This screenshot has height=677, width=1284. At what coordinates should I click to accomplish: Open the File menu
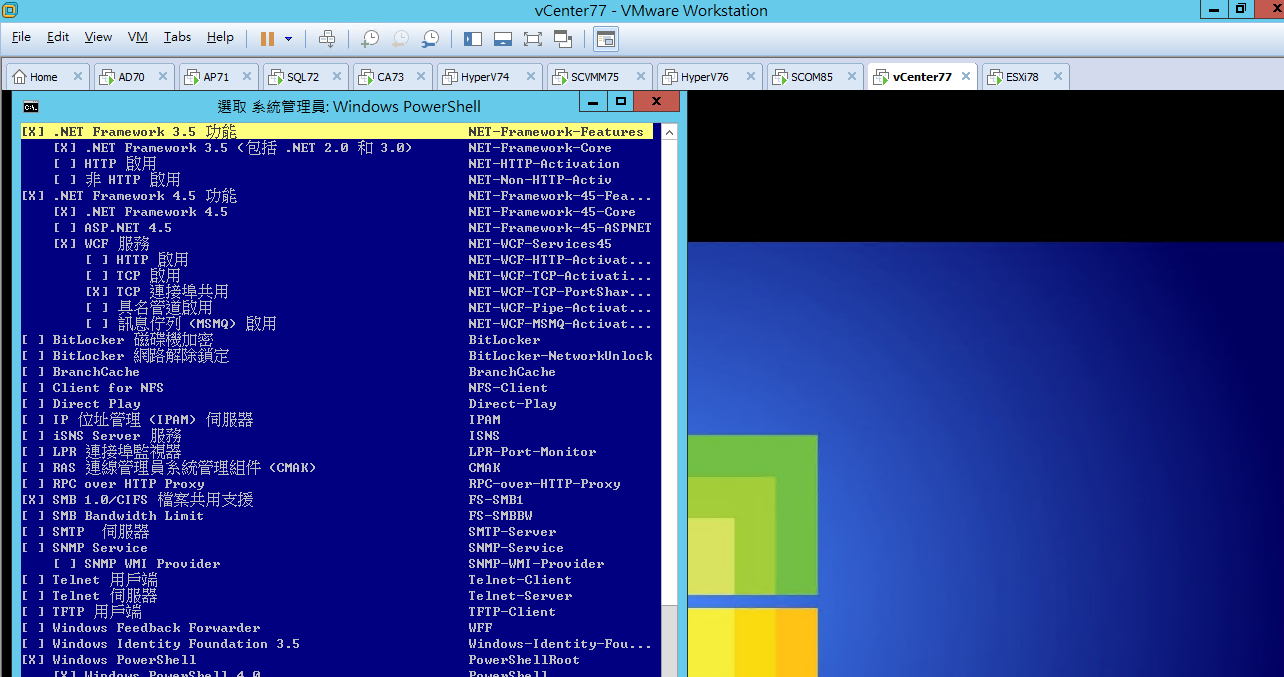tap(21, 37)
